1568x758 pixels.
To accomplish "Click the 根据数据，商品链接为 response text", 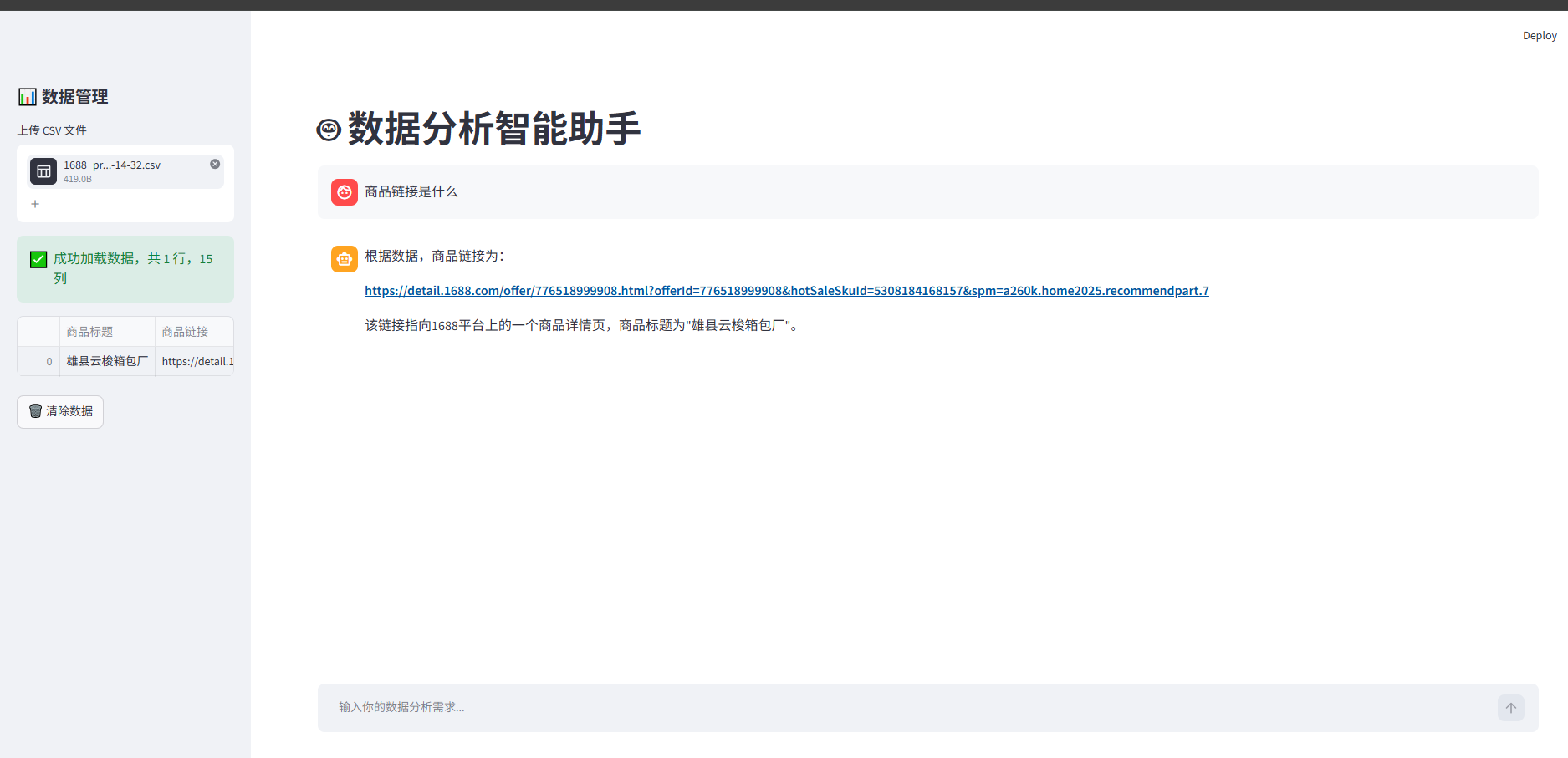I will point(435,256).
